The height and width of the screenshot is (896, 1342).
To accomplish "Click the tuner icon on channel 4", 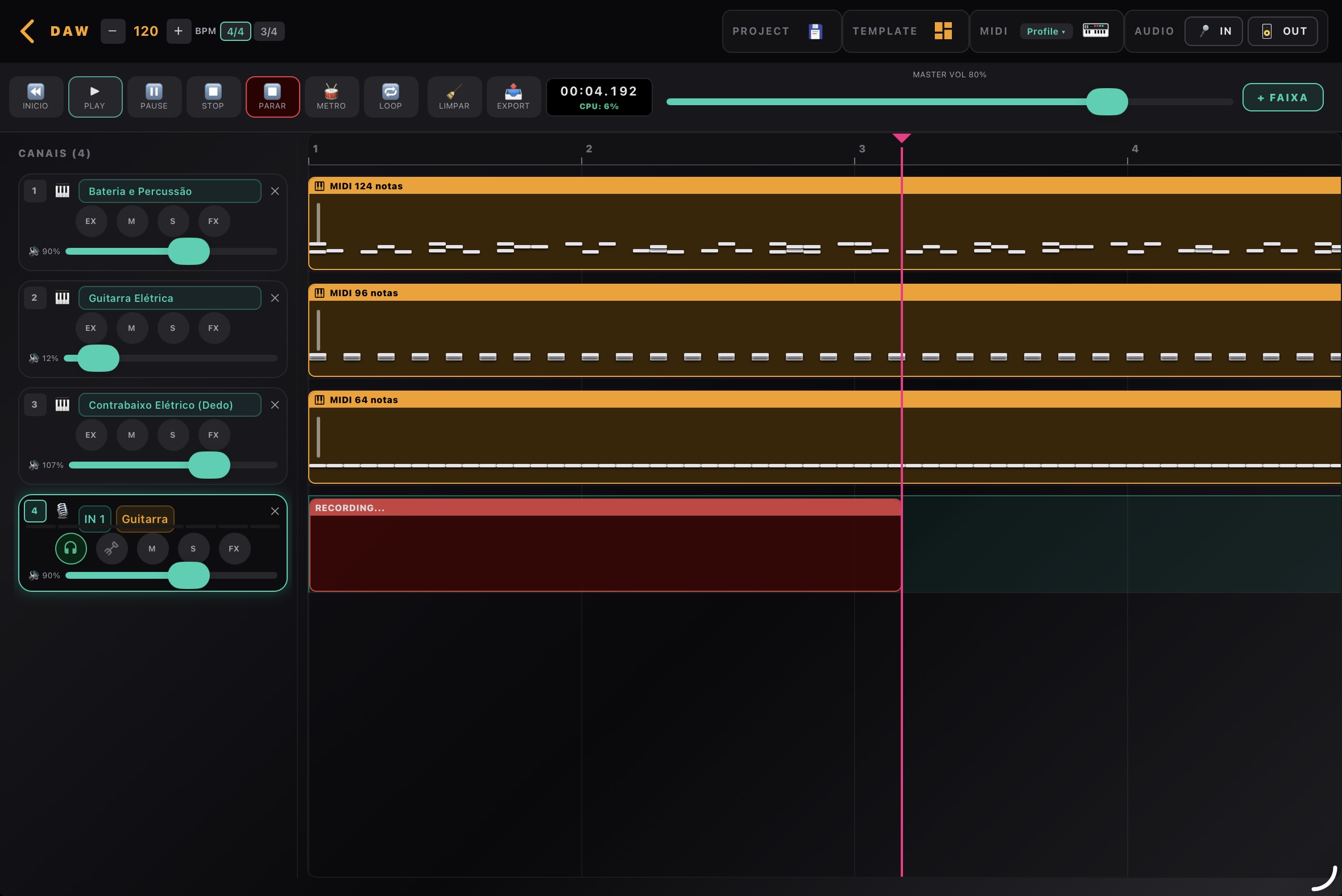I will (111, 549).
